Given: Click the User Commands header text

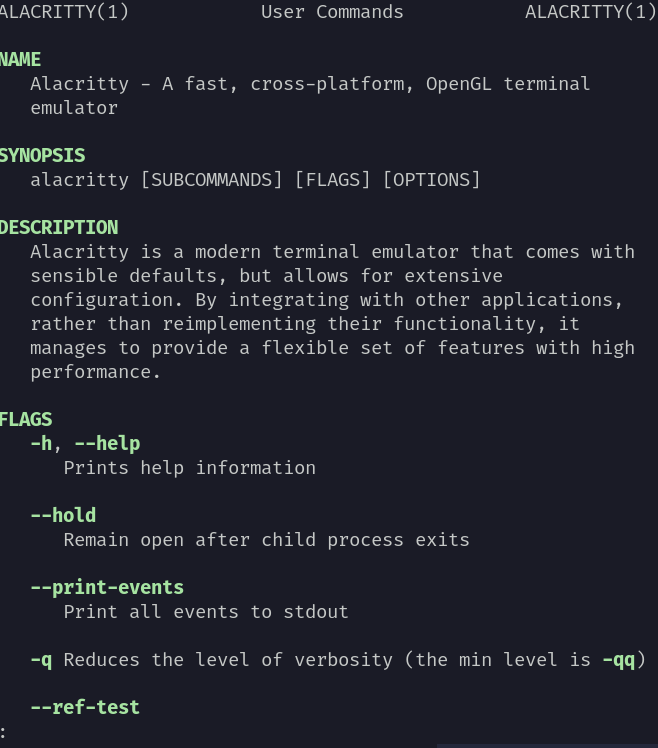Looking at the screenshot, I should click(x=332, y=12).
